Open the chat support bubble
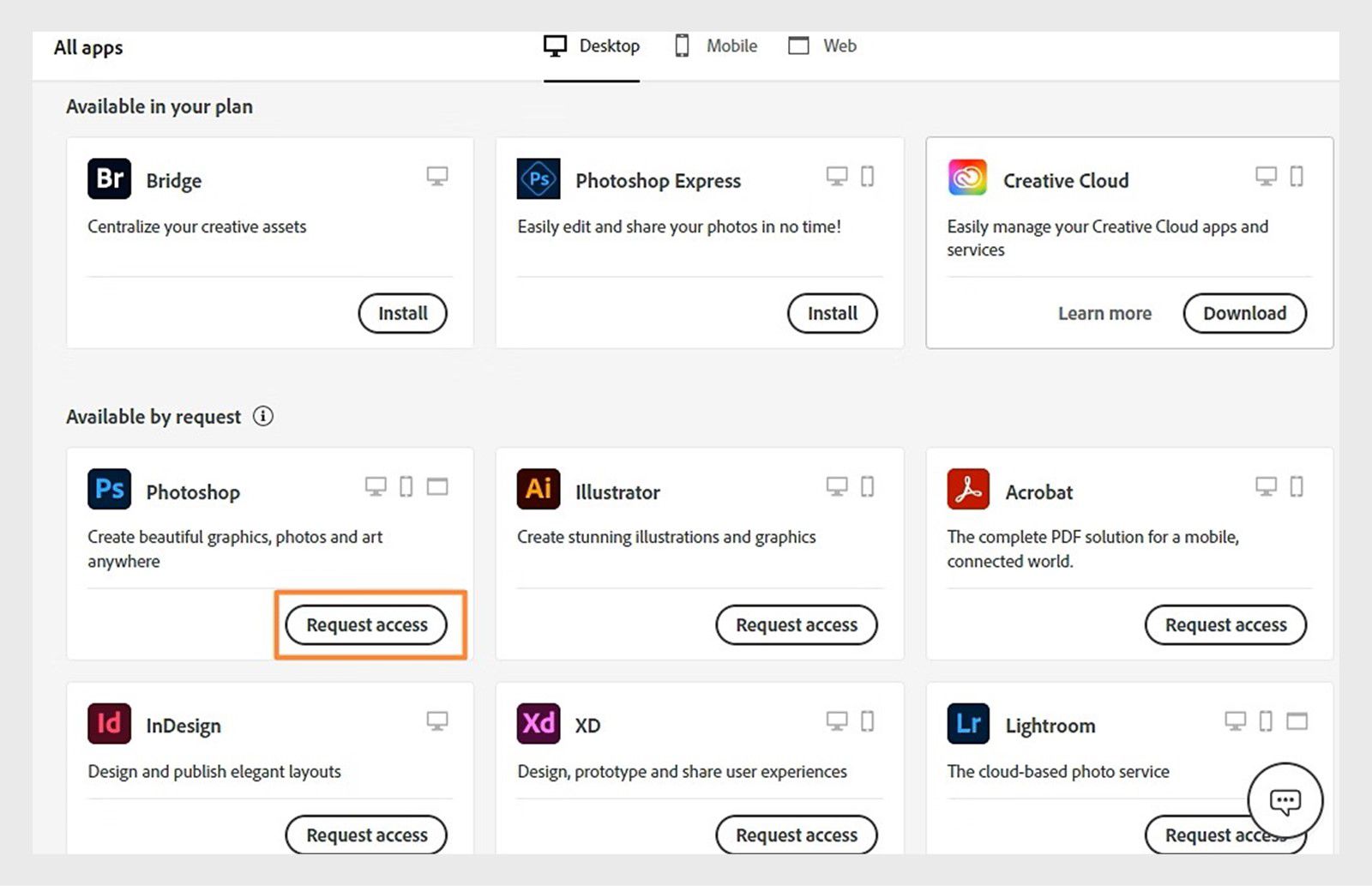 click(1285, 801)
